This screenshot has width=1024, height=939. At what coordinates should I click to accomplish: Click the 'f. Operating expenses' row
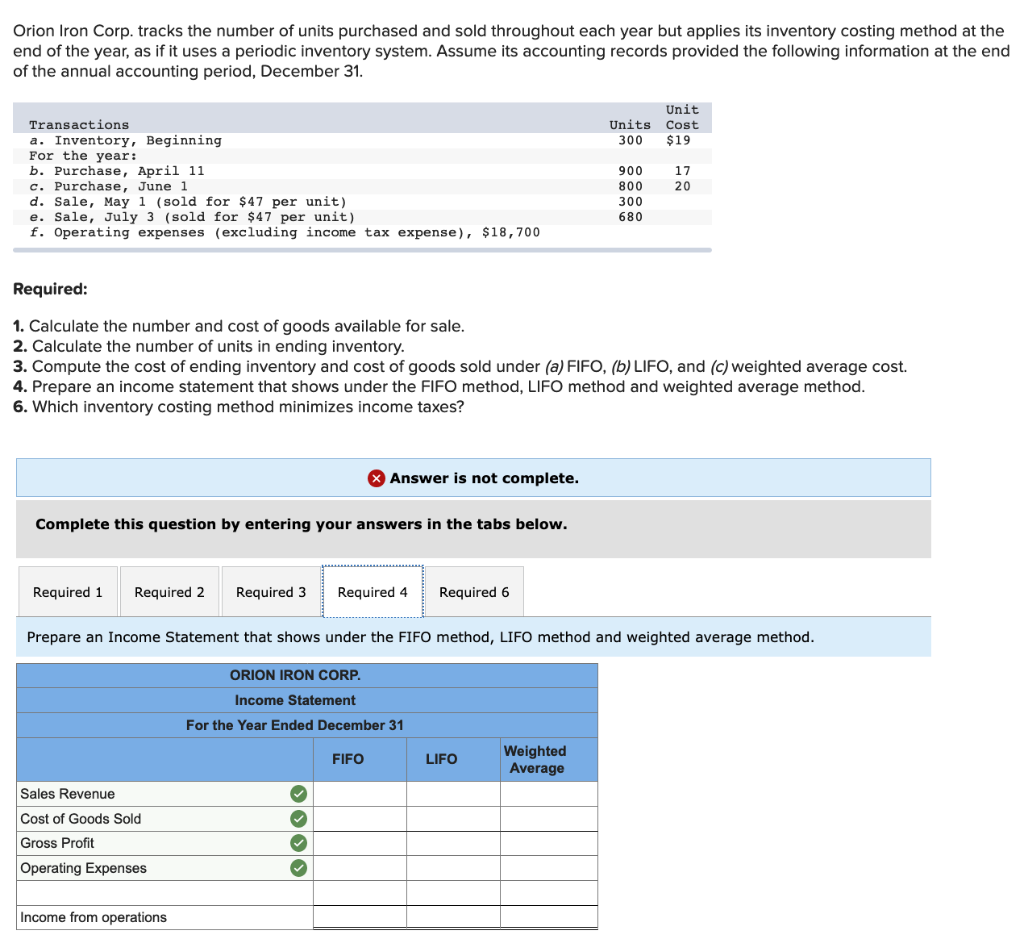coord(362,232)
